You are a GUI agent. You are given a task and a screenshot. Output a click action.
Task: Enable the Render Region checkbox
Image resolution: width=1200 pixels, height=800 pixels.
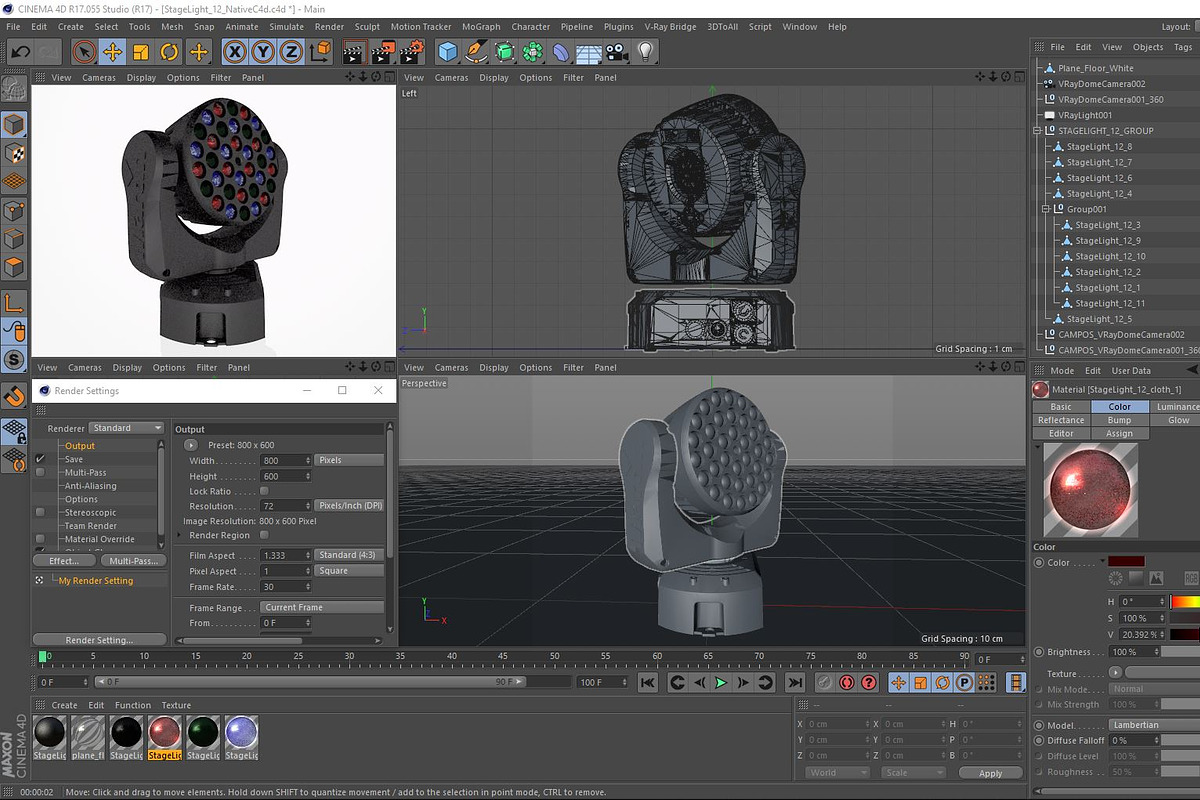[264, 535]
